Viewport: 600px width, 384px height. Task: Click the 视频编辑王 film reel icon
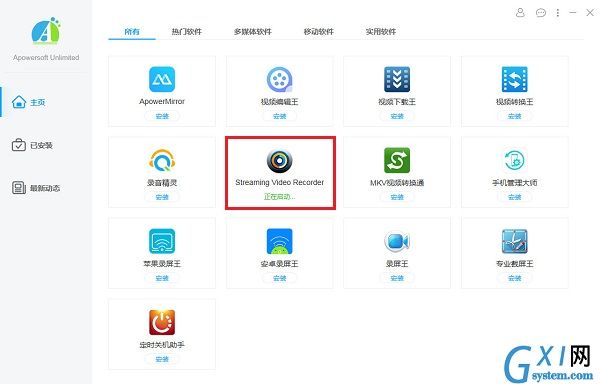point(279,80)
